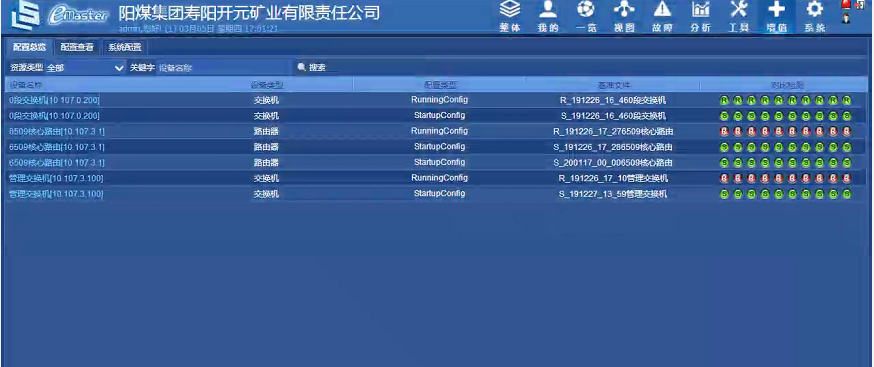
Task: Click the red alarm light icon
Action: (x=846, y=4)
